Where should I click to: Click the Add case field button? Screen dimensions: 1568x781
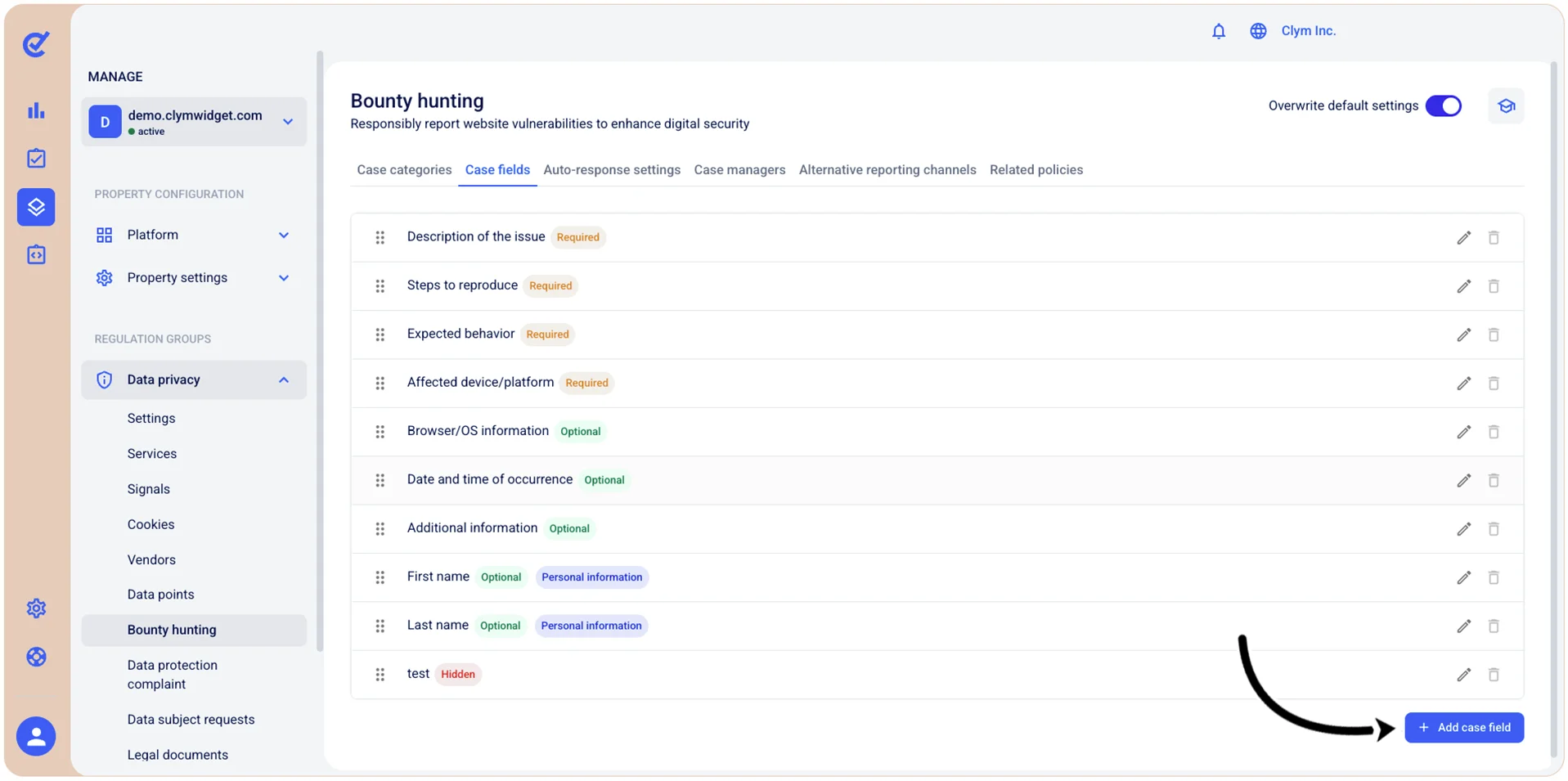(x=1464, y=728)
